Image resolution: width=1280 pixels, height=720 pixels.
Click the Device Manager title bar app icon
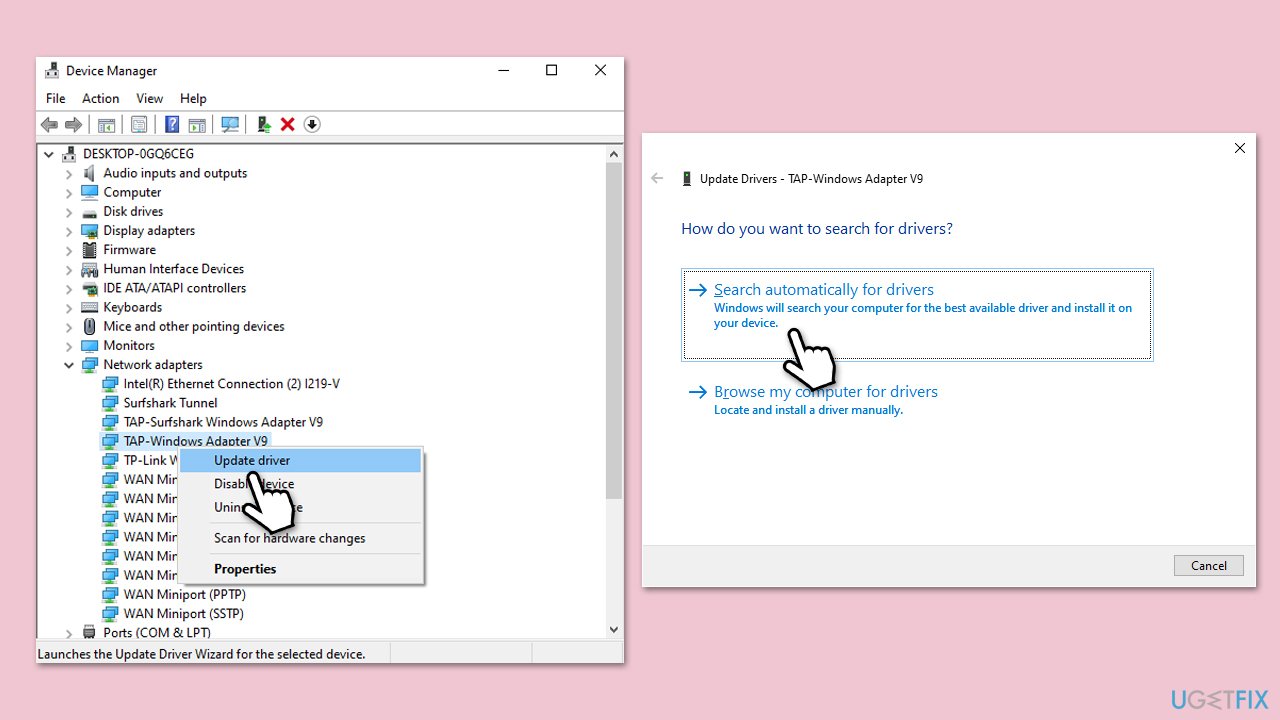(x=53, y=71)
